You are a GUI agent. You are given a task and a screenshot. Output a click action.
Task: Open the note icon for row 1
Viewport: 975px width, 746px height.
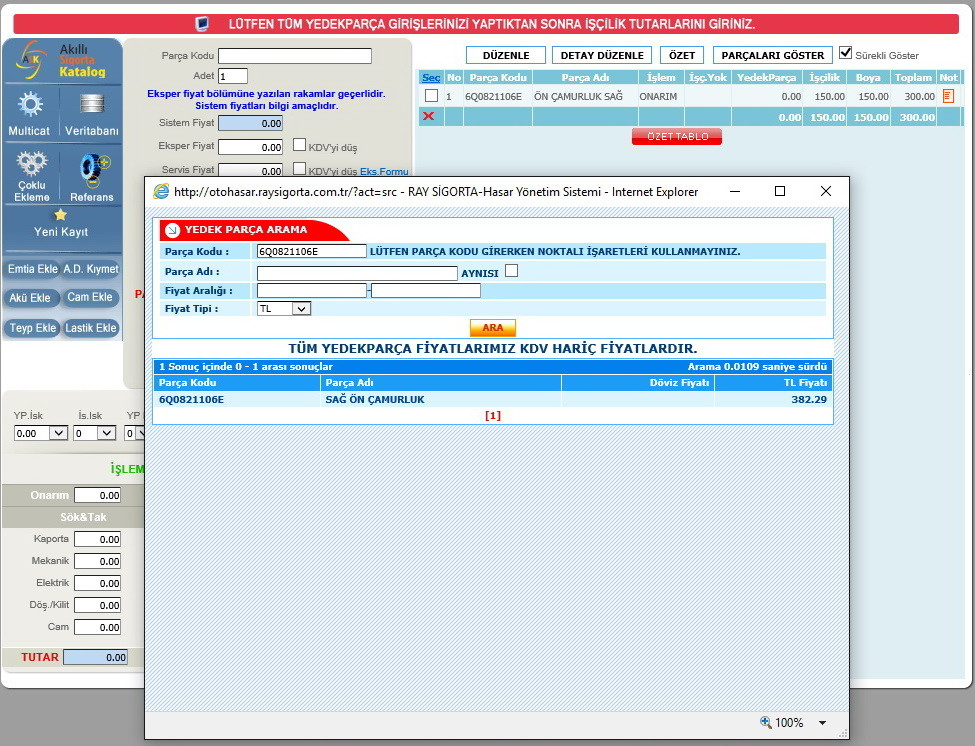[948, 96]
